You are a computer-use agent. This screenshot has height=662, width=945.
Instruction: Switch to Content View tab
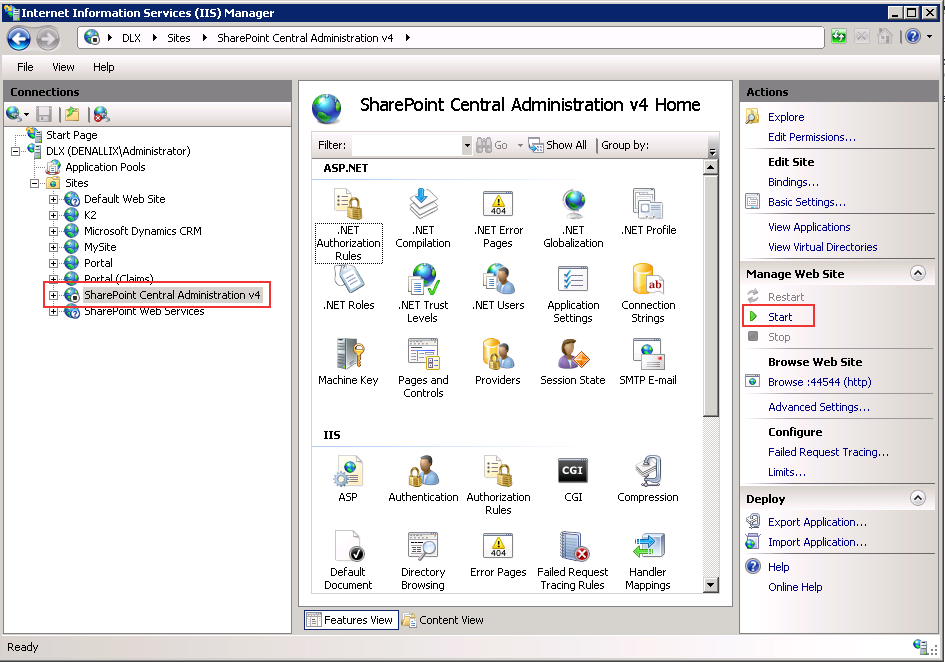click(442, 620)
